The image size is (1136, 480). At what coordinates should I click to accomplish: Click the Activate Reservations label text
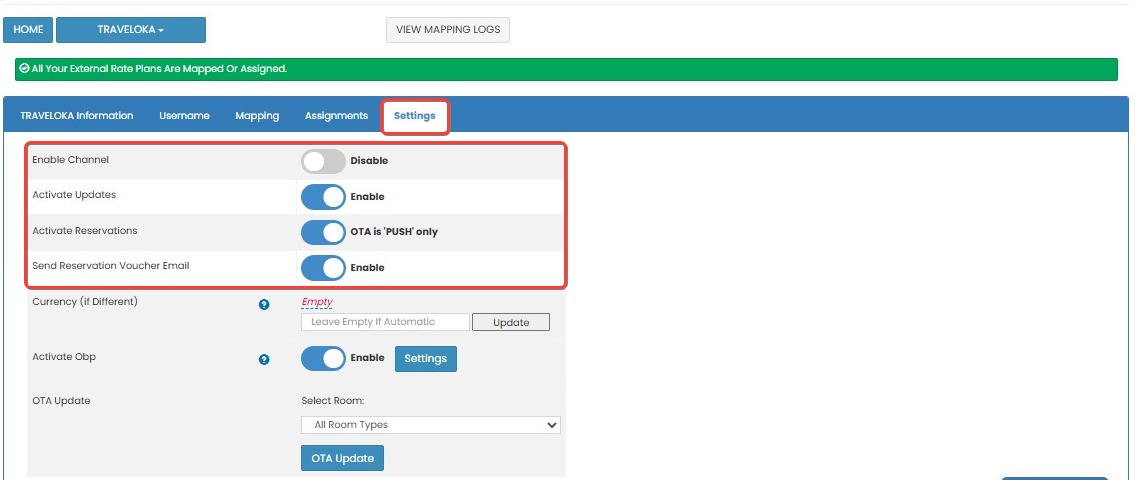85,231
